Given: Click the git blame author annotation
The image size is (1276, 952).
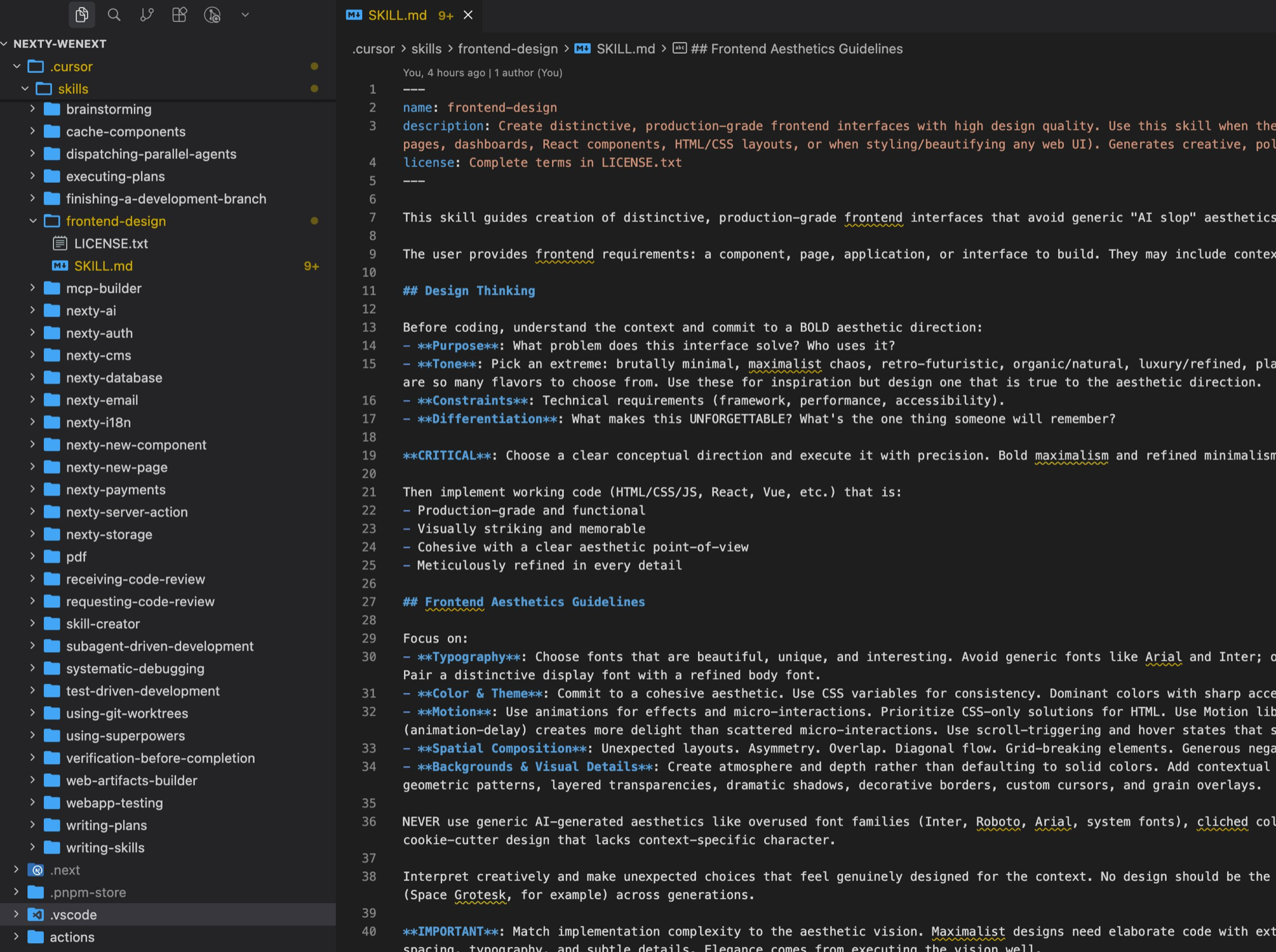Looking at the screenshot, I should 482,73.
